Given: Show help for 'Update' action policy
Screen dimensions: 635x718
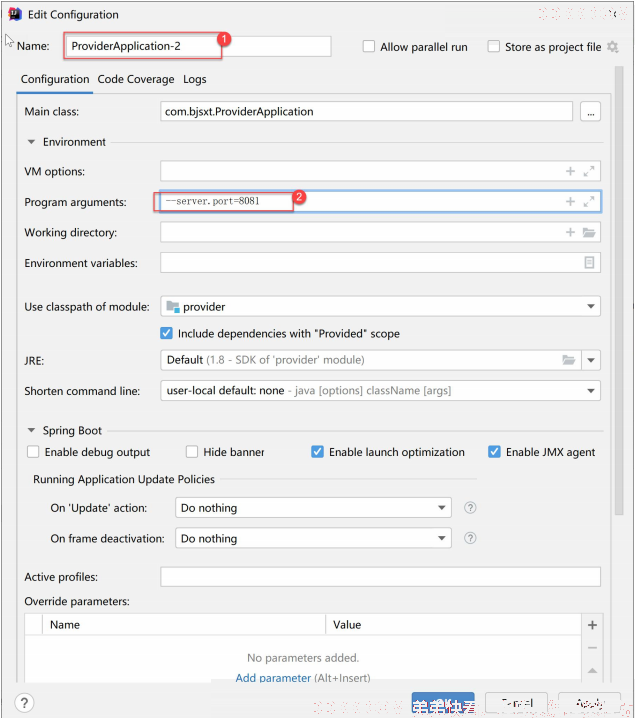Looking at the screenshot, I should [470, 507].
